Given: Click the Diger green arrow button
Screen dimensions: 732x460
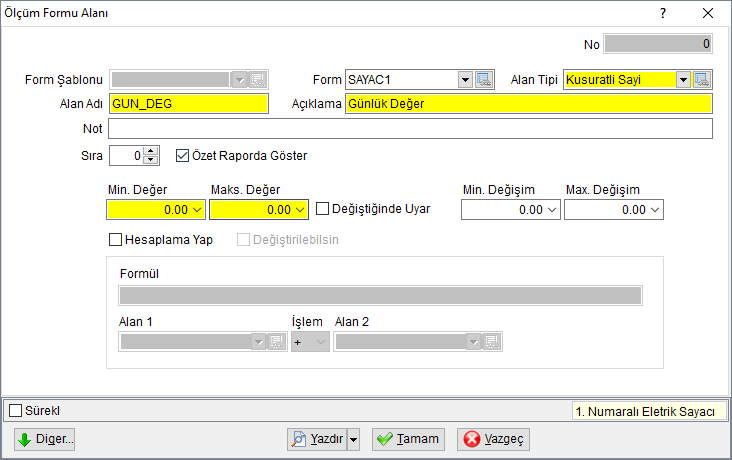Looking at the screenshot, I should [44, 439].
